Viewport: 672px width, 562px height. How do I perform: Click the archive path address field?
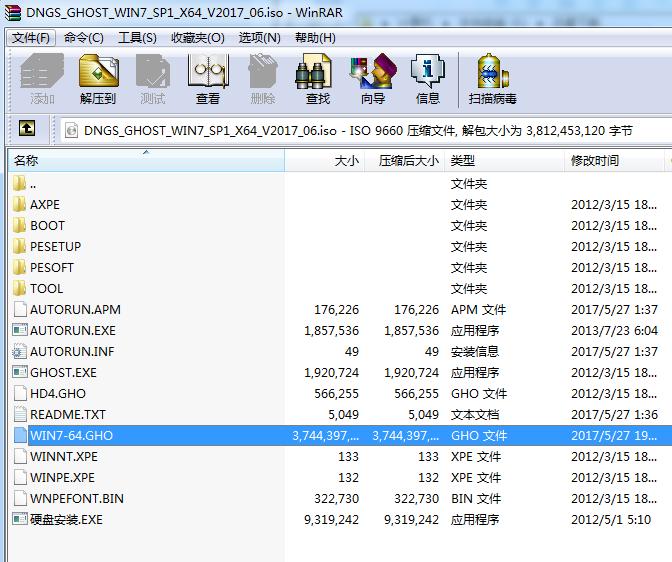coord(366,130)
